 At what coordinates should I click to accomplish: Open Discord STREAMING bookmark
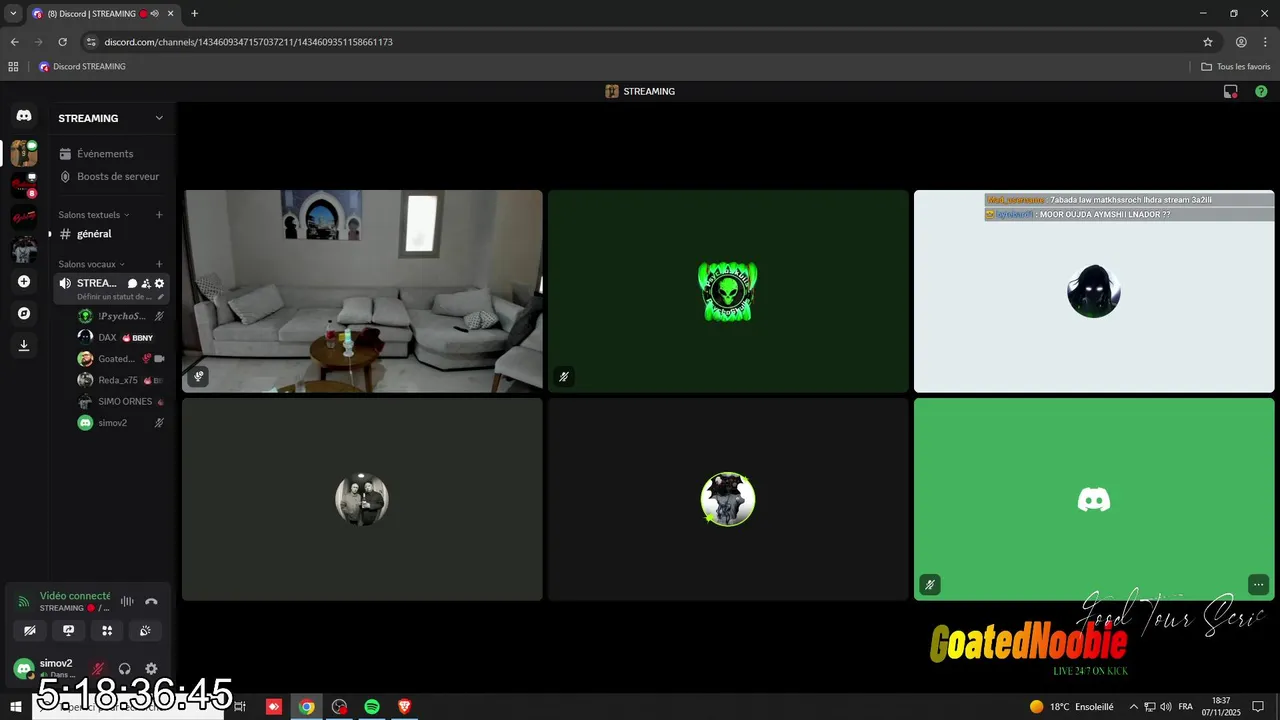pos(82,67)
